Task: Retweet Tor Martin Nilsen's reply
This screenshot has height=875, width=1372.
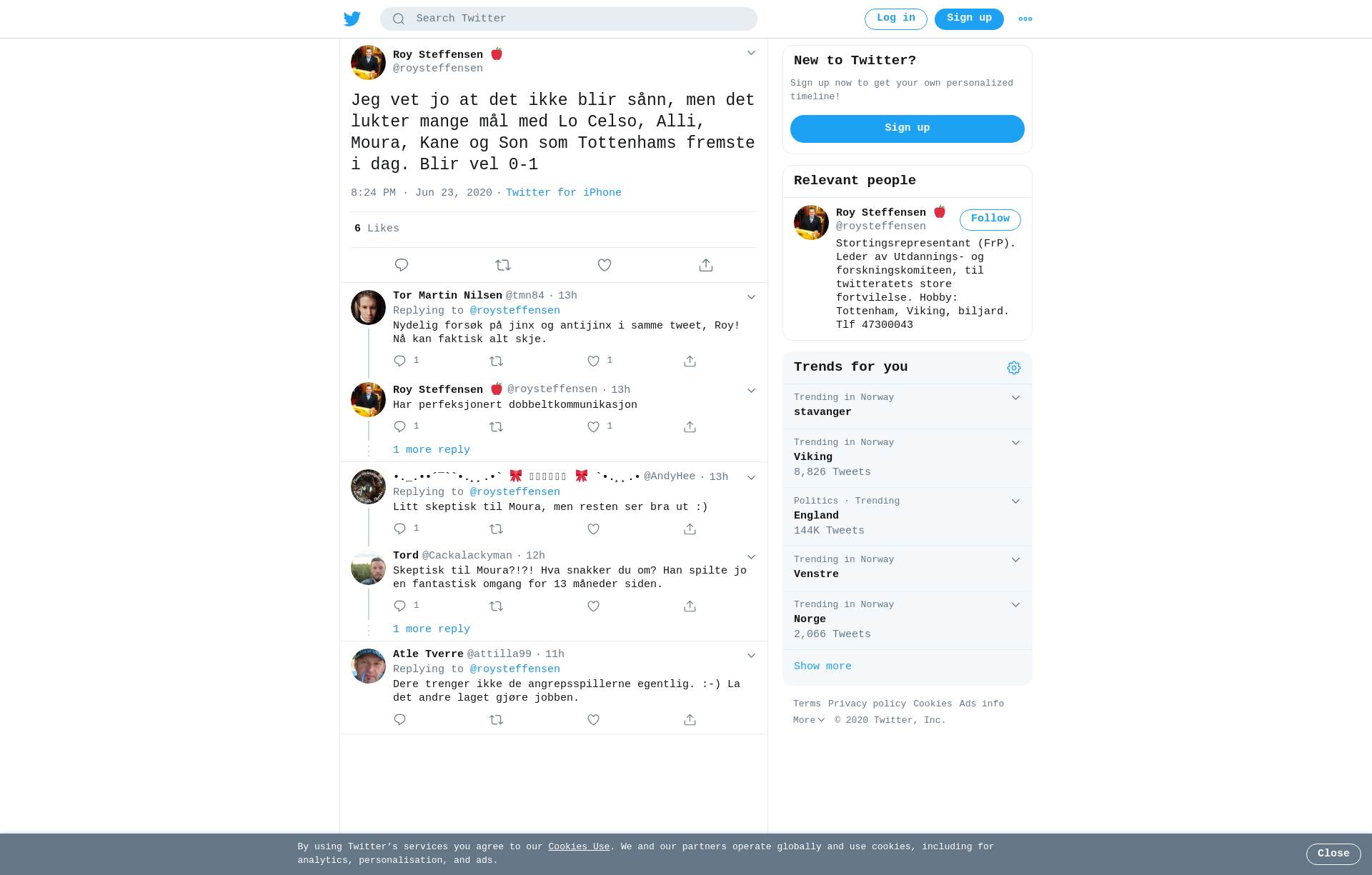Action: [497, 361]
